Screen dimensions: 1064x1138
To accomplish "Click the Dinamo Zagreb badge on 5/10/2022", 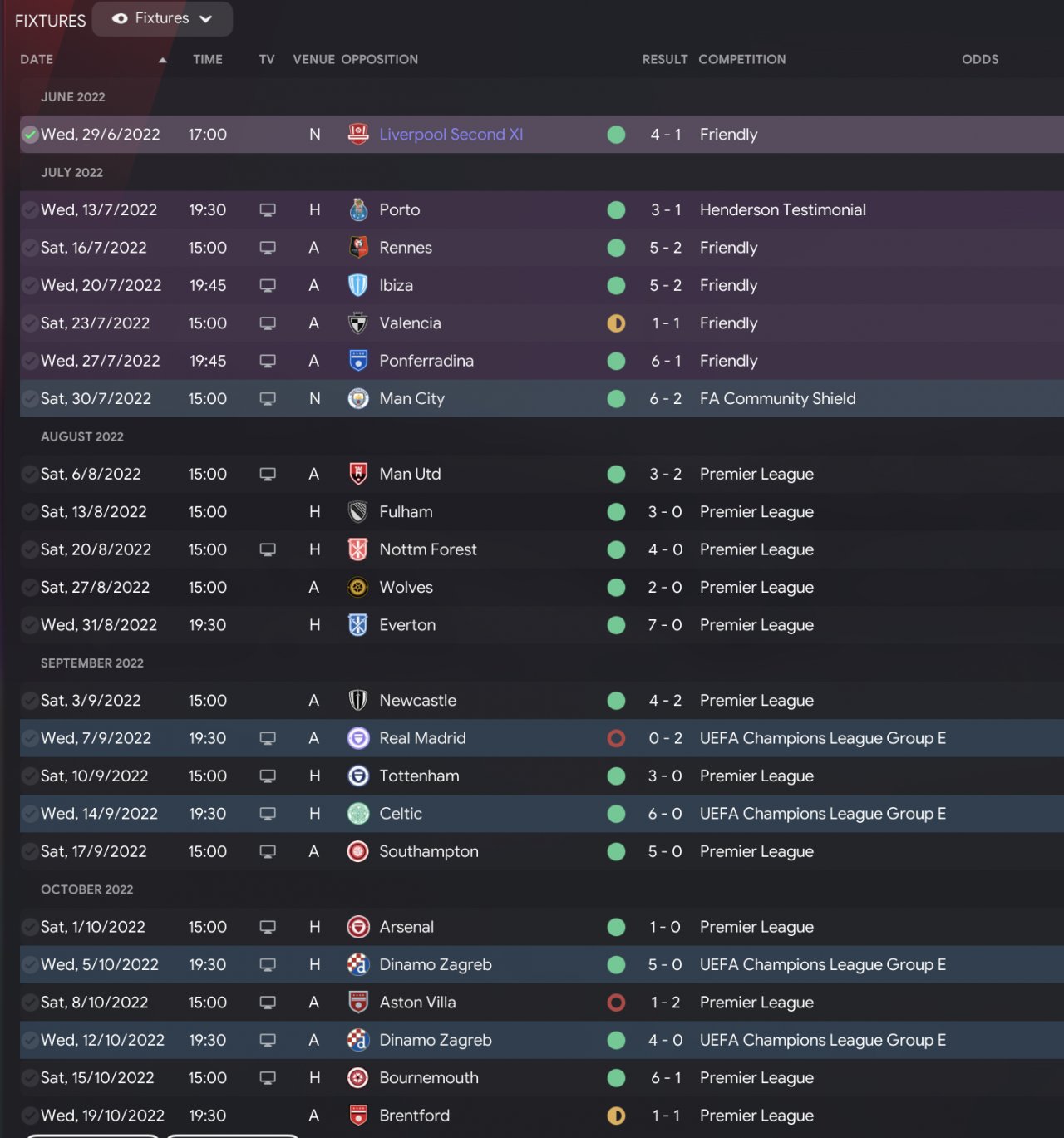I will tap(358, 965).
